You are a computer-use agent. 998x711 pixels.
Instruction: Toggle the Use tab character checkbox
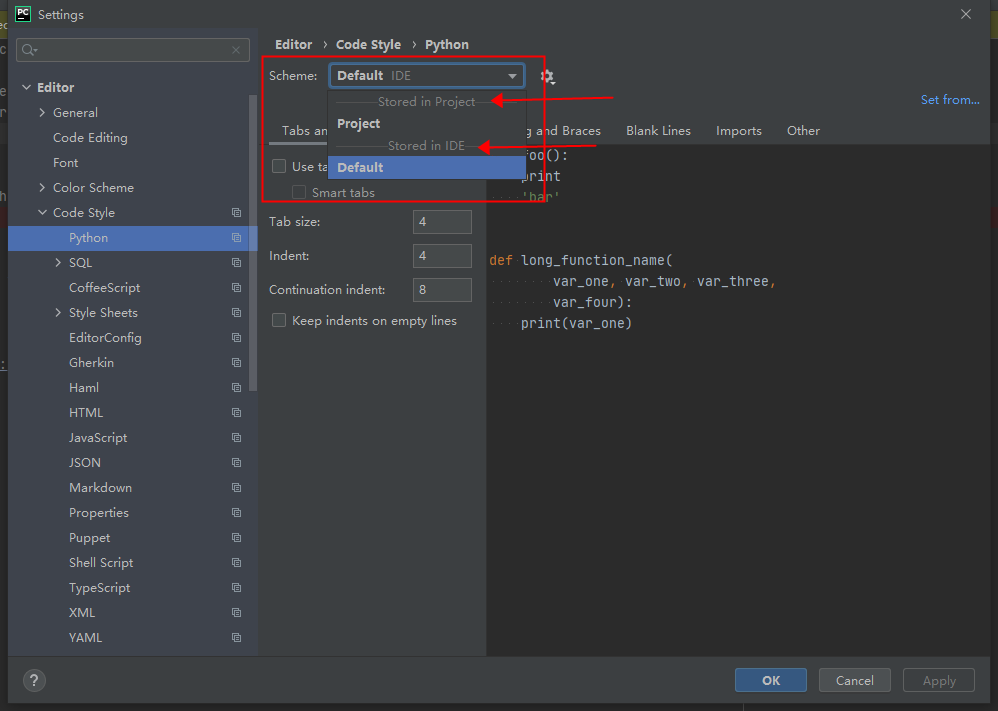(280, 167)
